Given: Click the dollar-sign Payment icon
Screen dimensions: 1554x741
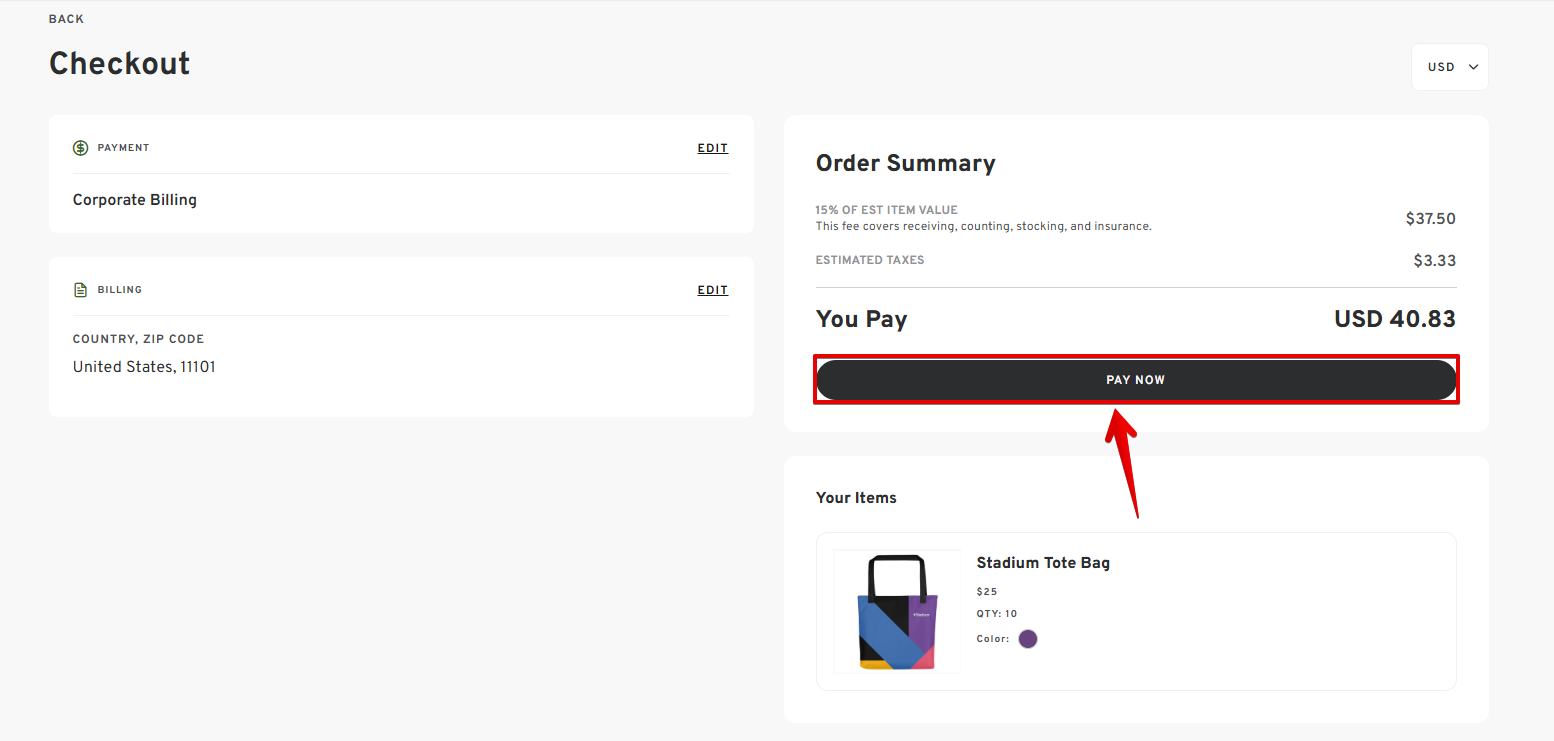Looking at the screenshot, I should pyautogui.click(x=81, y=148).
